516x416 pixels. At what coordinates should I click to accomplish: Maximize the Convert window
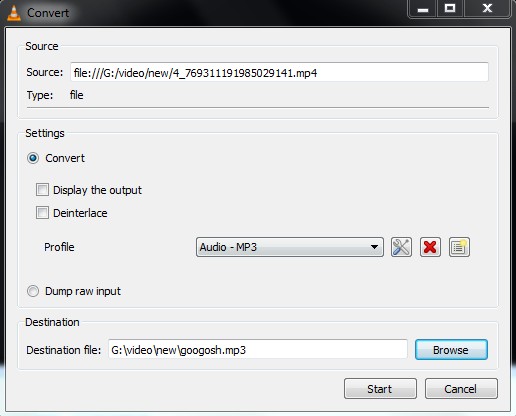coord(450,9)
